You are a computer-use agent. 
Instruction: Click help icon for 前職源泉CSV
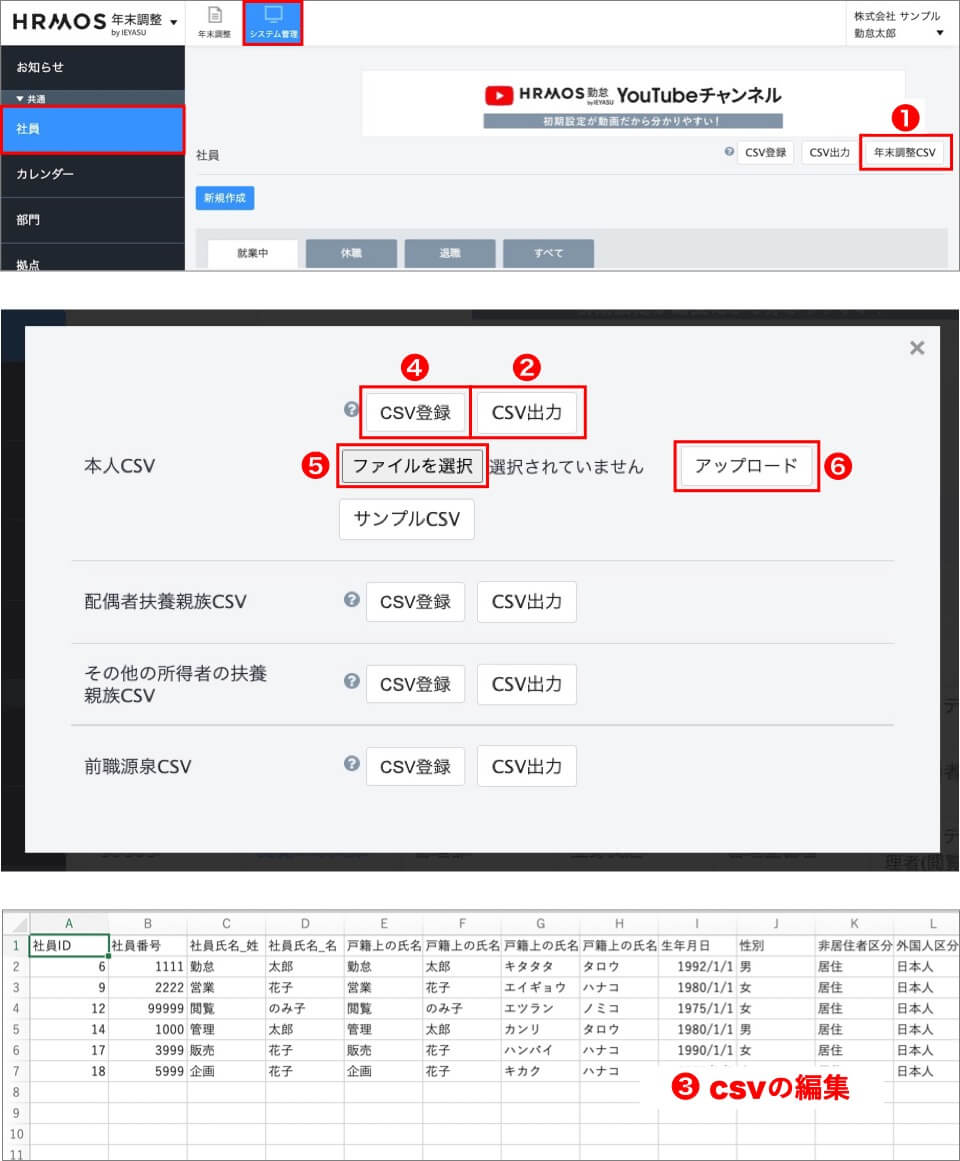pyautogui.click(x=351, y=764)
